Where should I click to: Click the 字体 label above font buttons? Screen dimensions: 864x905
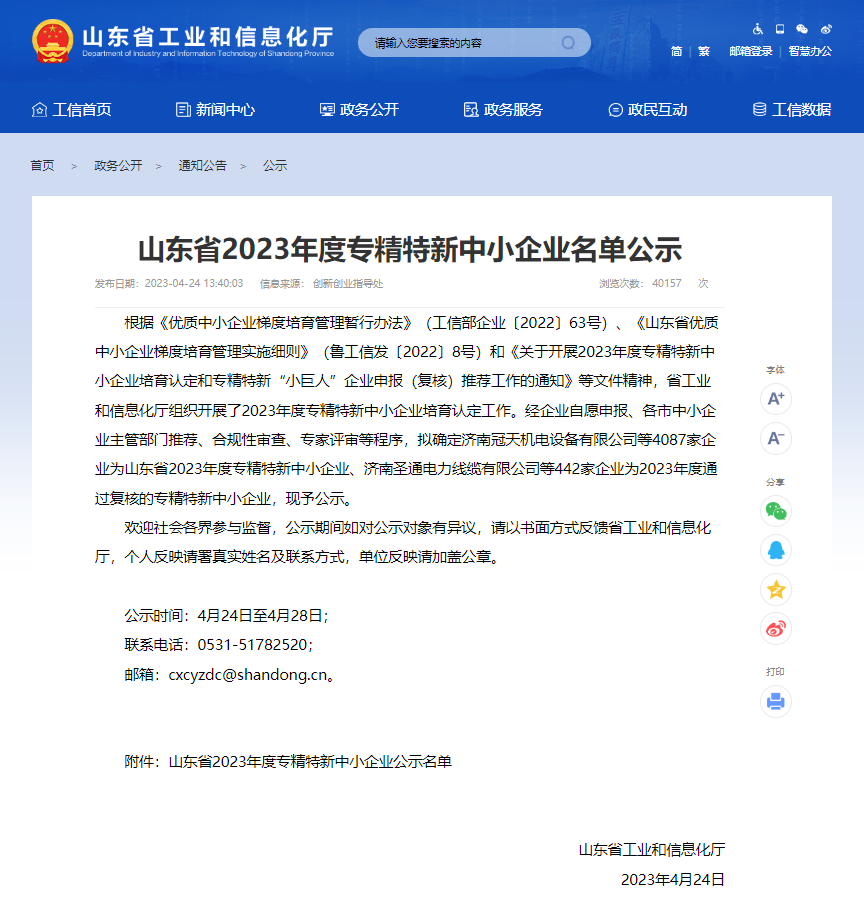tap(775, 369)
